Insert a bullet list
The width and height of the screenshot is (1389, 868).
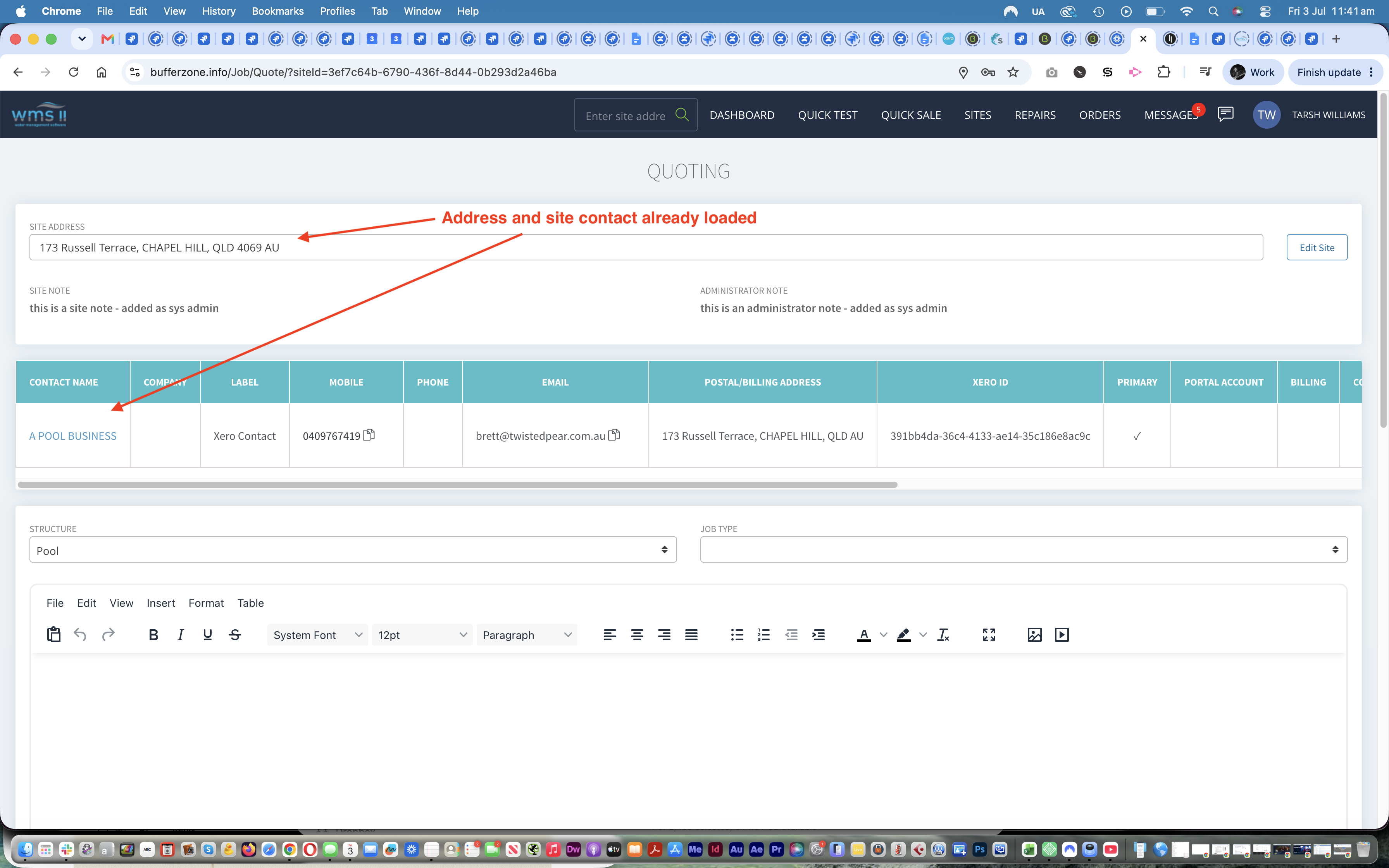[x=737, y=634]
